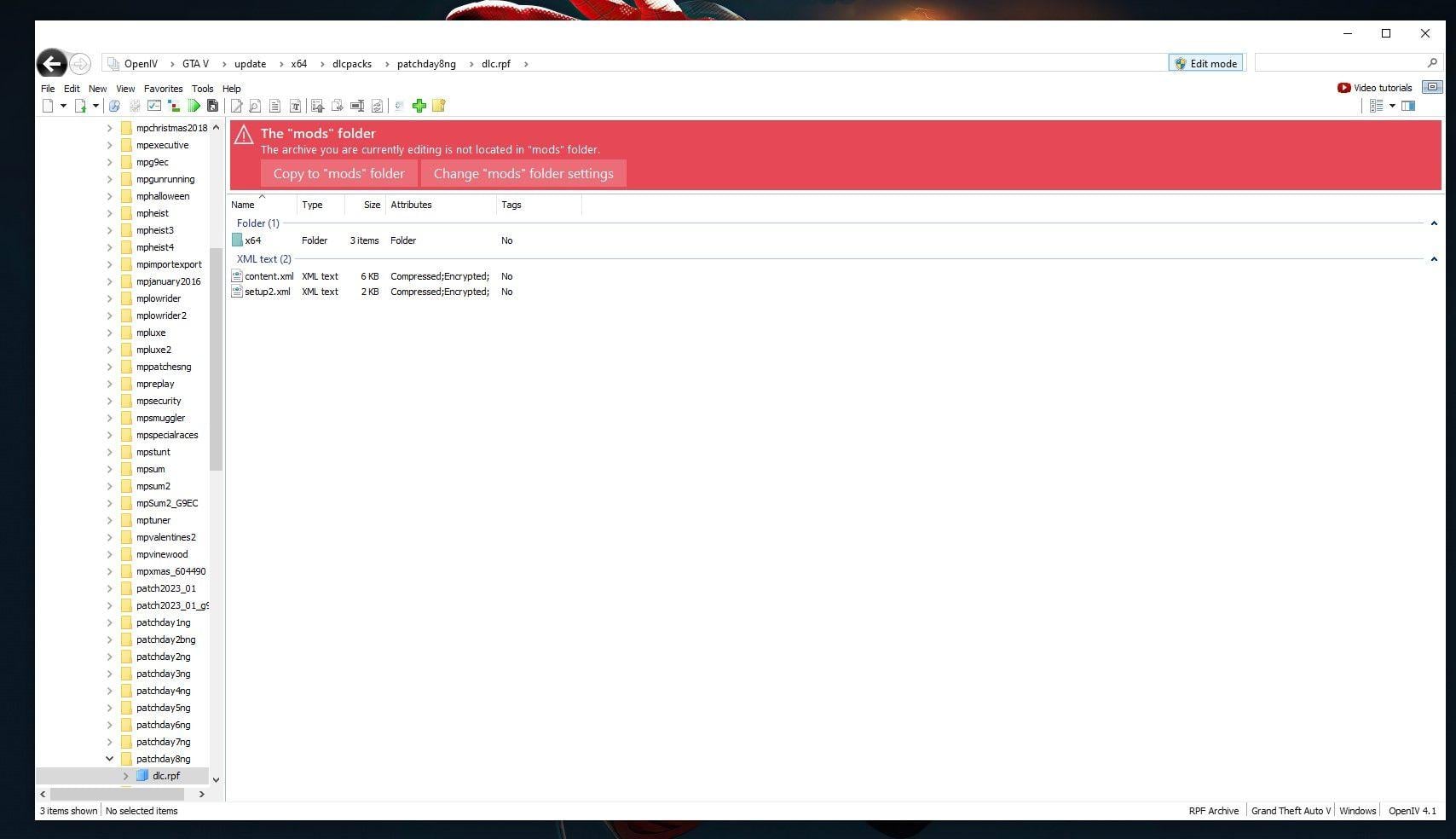Click the floppy disk save toolbar icon
This screenshot has width=1456, height=839.
[213, 106]
